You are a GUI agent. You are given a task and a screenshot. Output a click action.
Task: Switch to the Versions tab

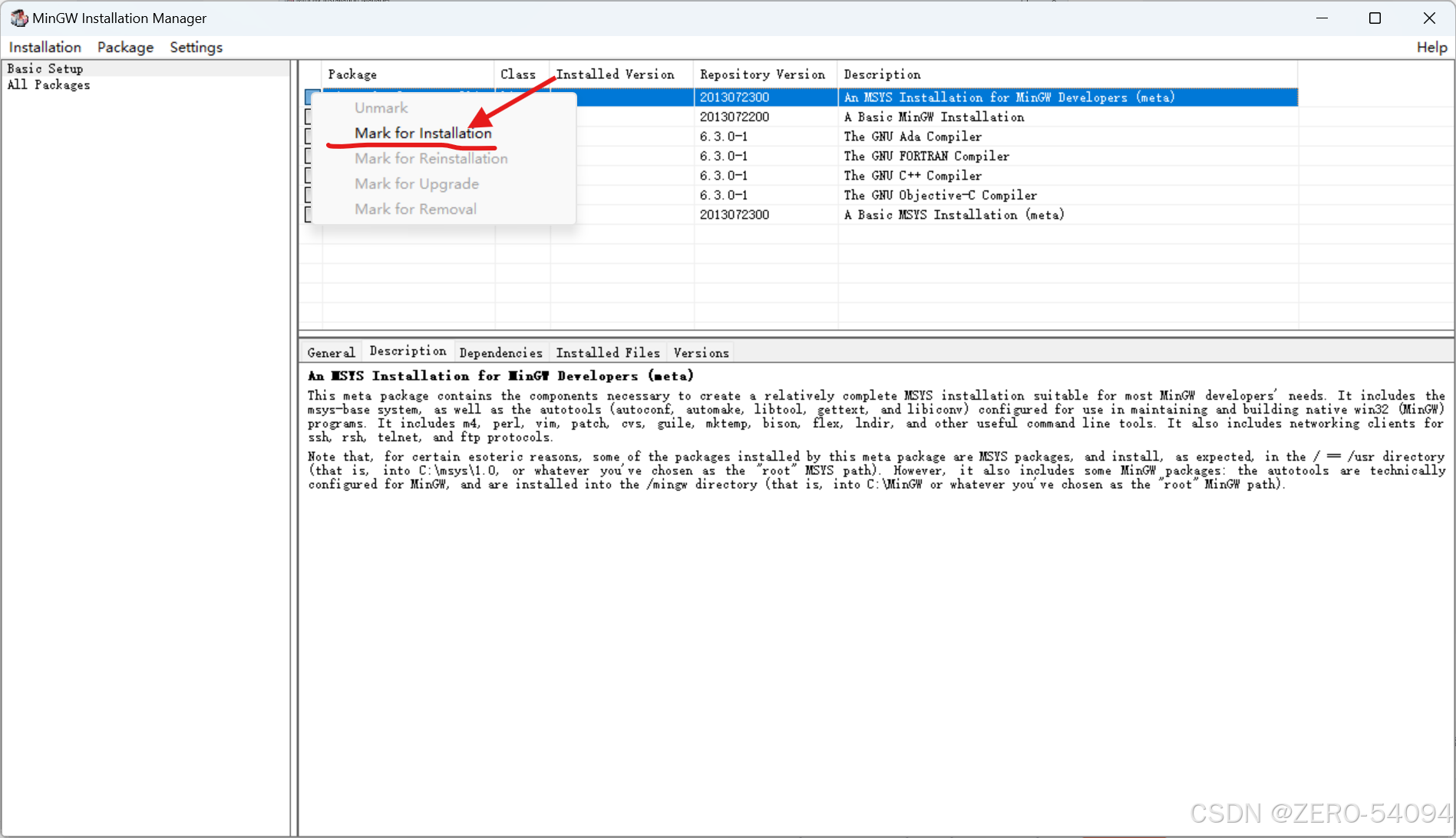(701, 352)
